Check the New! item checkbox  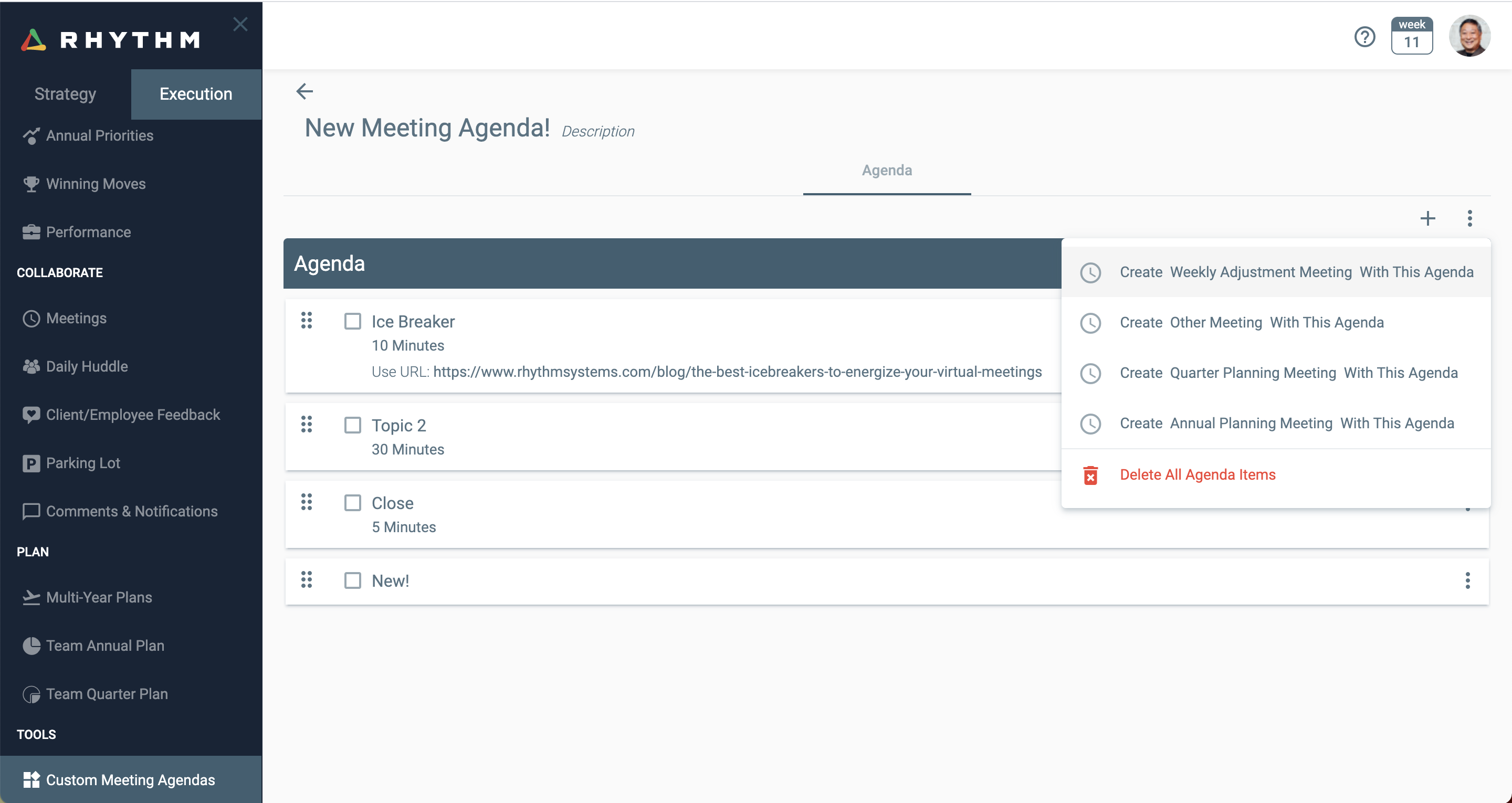coord(352,580)
